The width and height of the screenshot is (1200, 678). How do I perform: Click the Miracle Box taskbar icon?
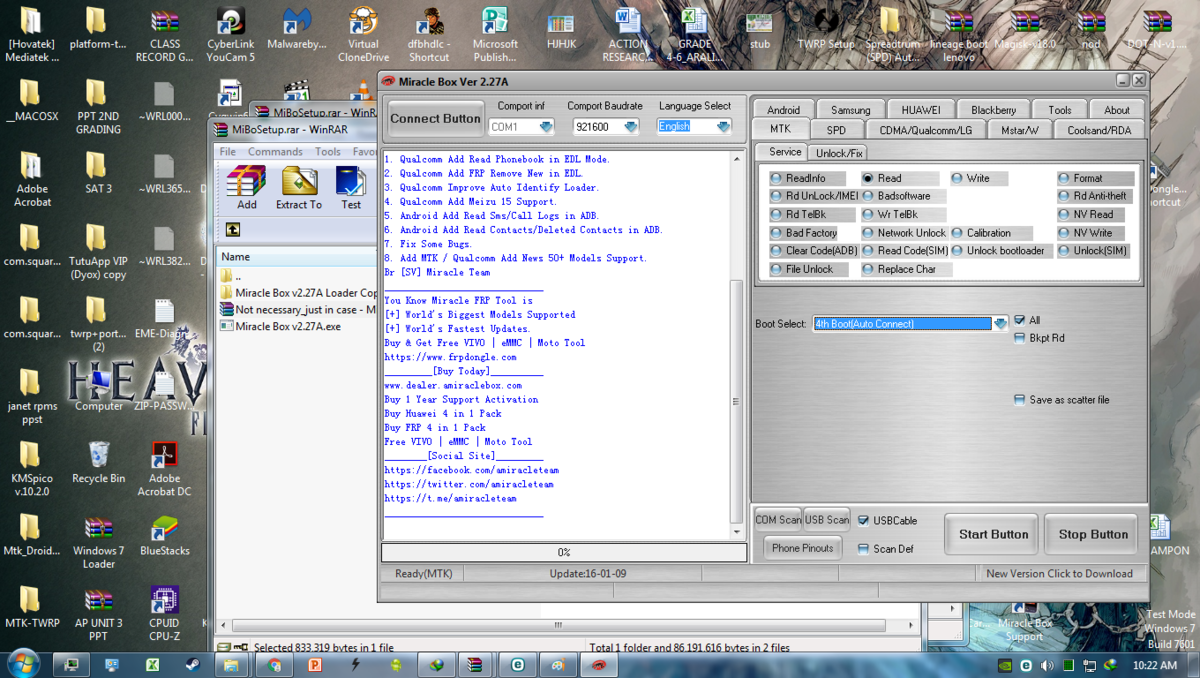(x=598, y=664)
